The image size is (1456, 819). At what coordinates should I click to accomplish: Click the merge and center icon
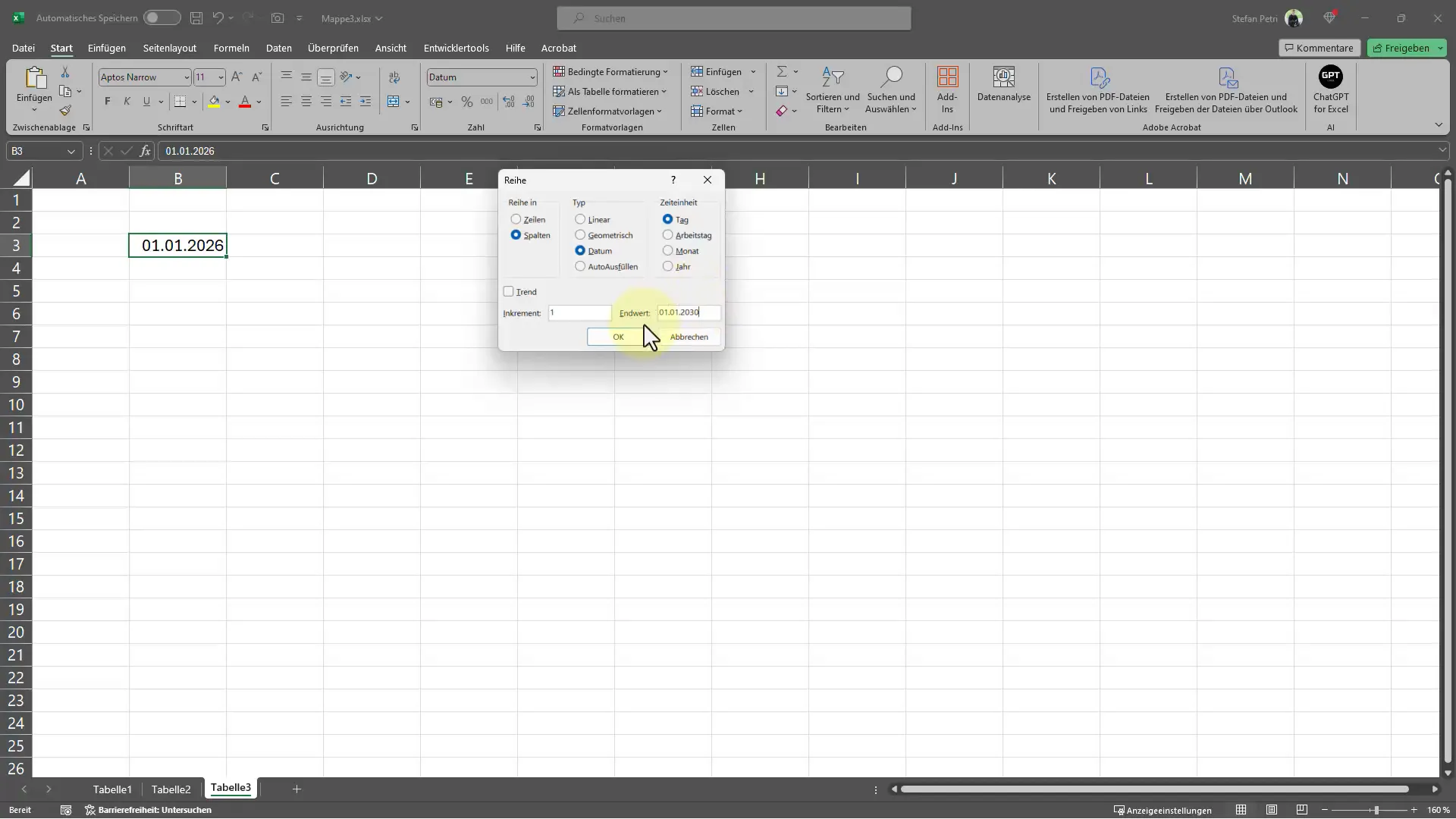[393, 102]
